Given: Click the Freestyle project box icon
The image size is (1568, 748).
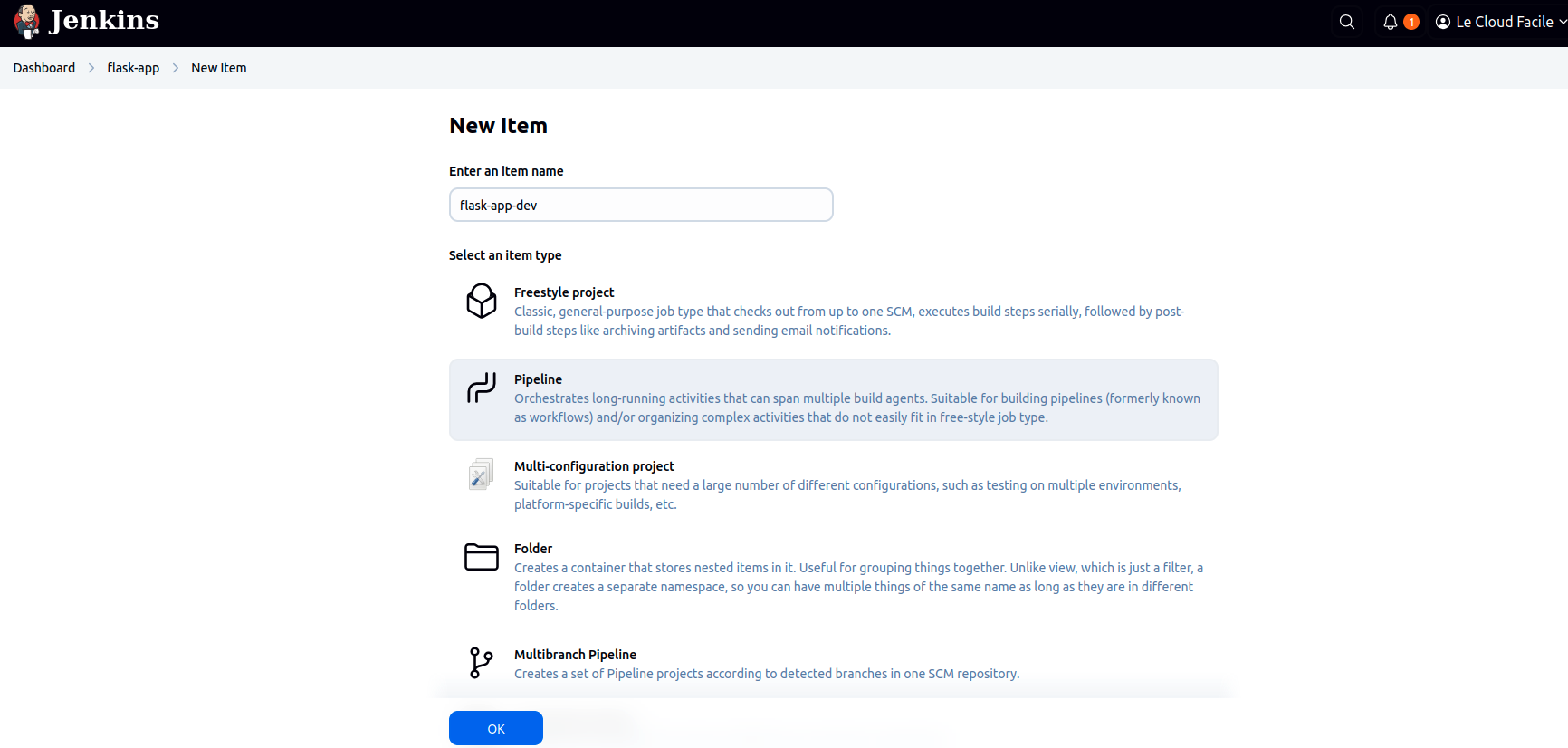Looking at the screenshot, I should click(481, 301).
